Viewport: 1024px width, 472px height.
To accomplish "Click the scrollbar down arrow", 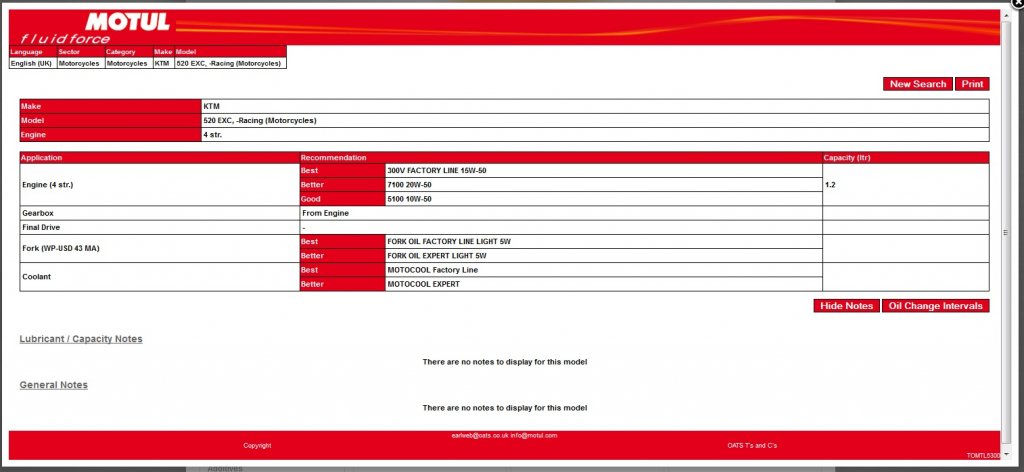I will point(1005,454).
